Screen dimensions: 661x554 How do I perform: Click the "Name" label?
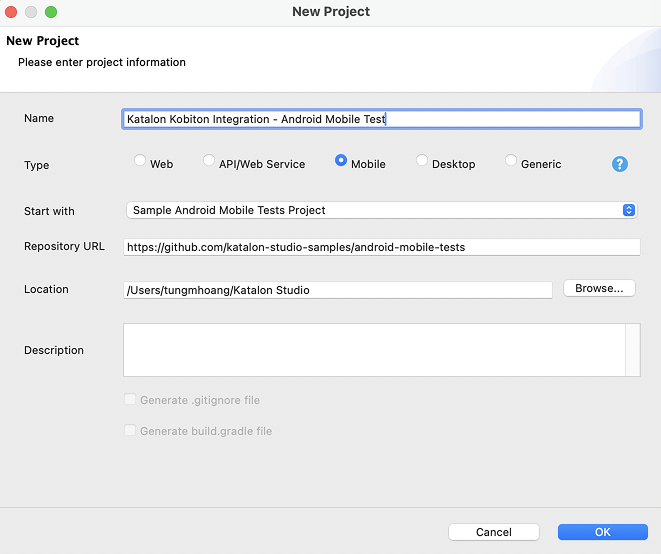39,118
